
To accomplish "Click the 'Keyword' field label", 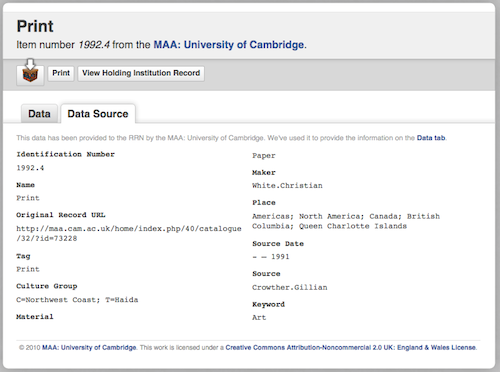I will tap(269, 304).
